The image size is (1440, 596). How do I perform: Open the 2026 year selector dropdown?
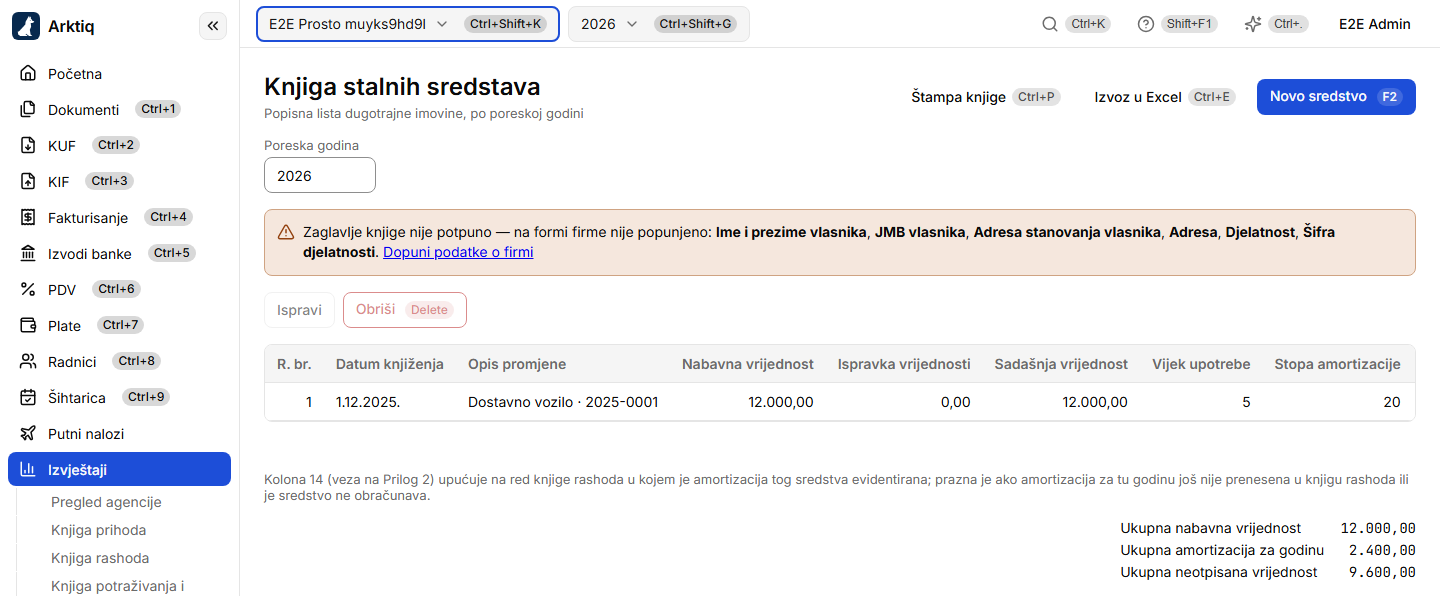[x=659, y=24]
